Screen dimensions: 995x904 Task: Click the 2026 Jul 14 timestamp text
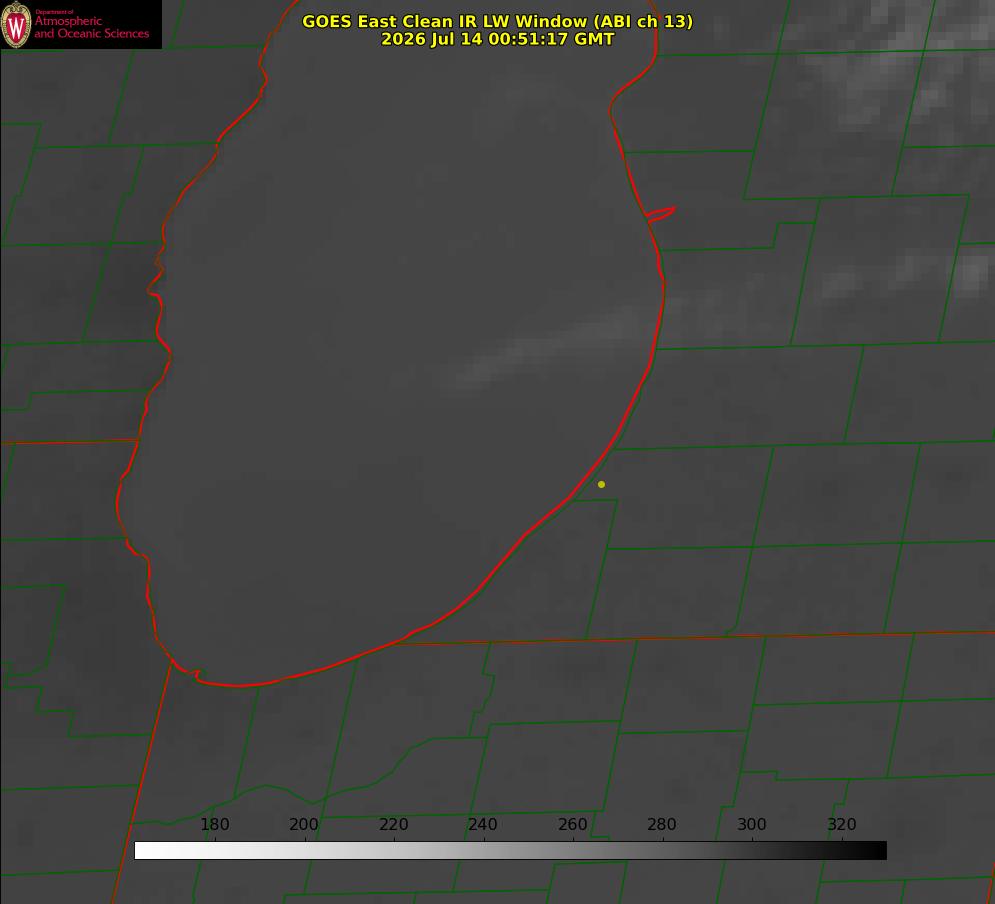coord(498,39)
